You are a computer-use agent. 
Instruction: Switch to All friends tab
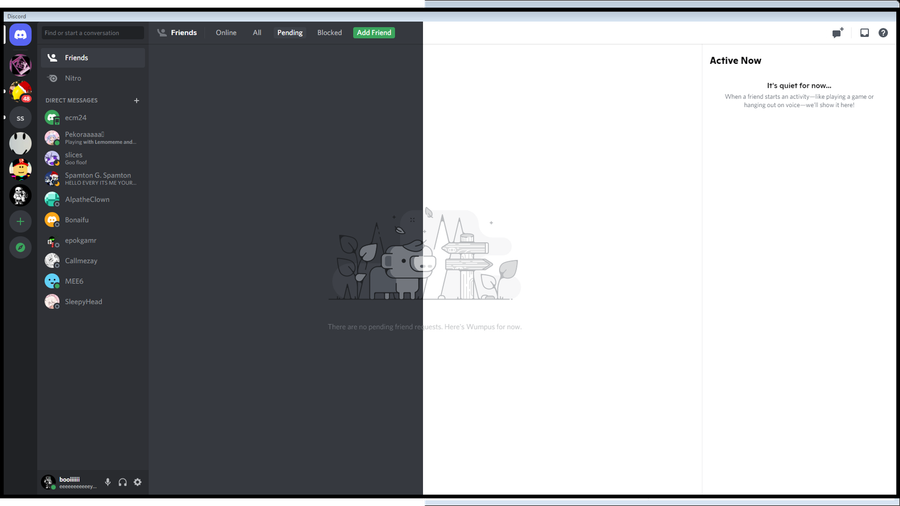point(257,33)
